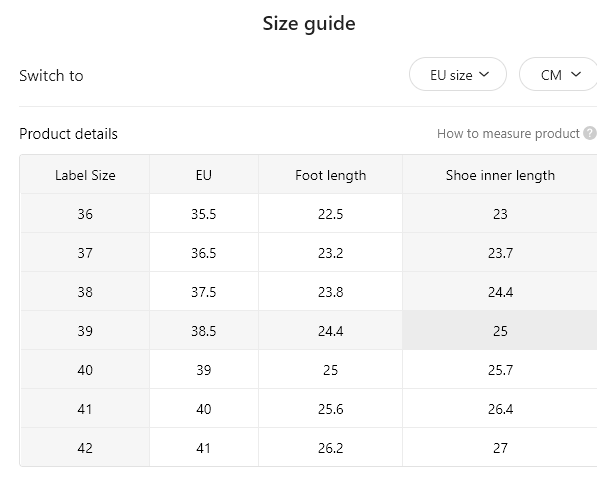Select the Label Size column header
Screen dimensions: 597x477
pos(85,175)
